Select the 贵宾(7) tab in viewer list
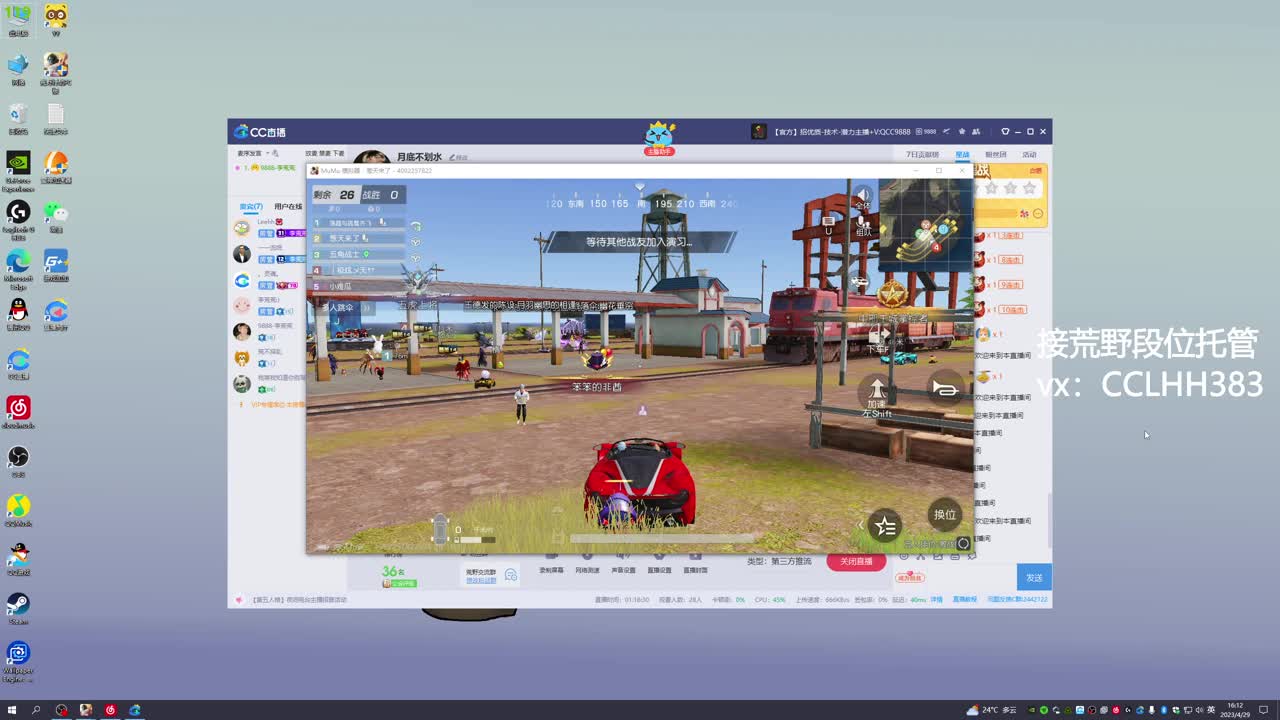Screen dimensions: 1280x720 (x=251, y=207)
